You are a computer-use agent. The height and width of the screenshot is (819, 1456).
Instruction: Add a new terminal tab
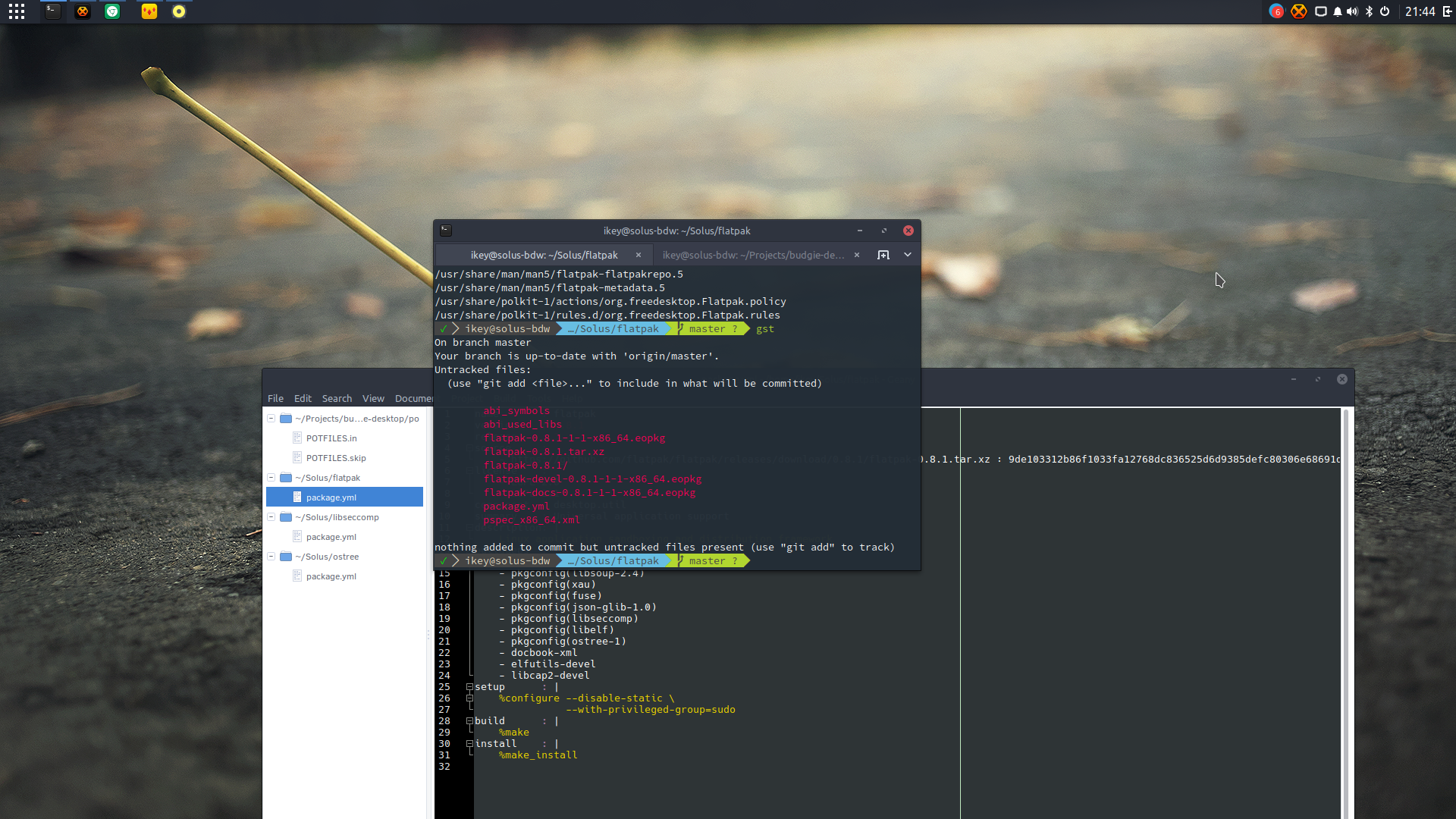point(883,255)
